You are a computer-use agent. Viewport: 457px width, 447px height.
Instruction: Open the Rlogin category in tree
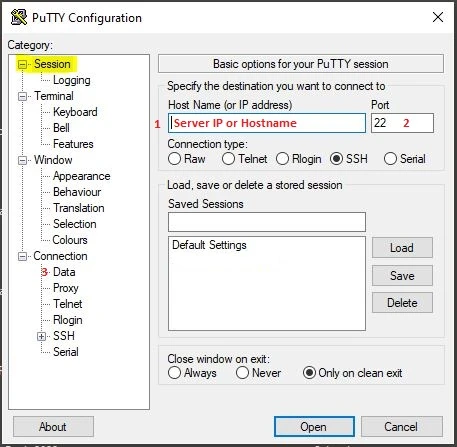[x=68, y=320]
